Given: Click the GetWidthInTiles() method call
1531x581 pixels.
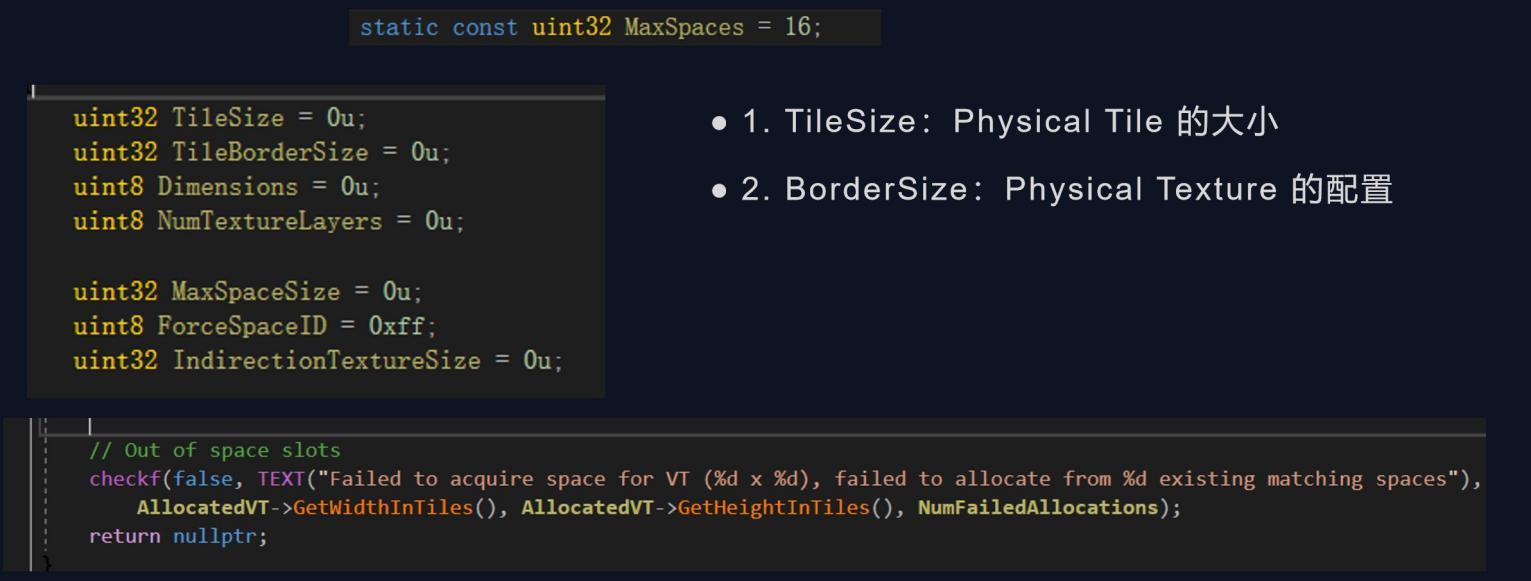Looking at the screenshot, I should point(394,508).
